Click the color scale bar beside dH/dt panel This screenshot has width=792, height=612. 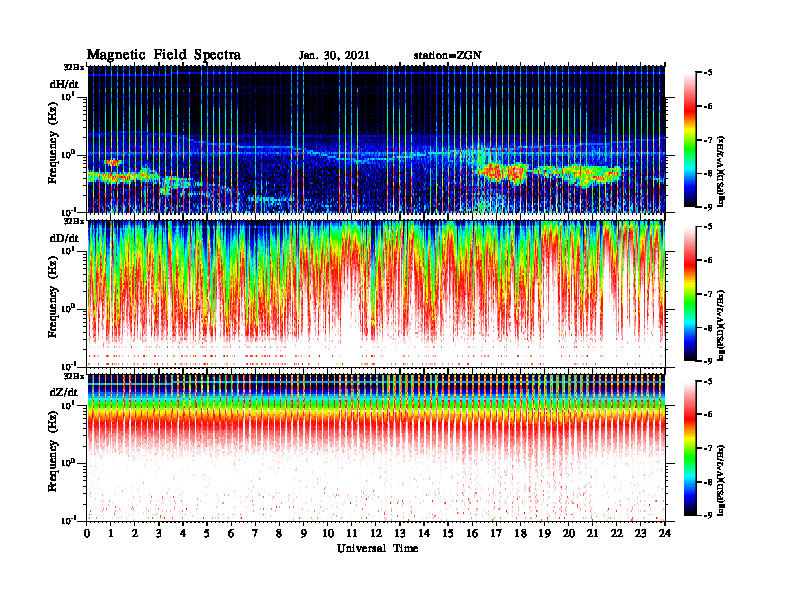coord(690,140)
